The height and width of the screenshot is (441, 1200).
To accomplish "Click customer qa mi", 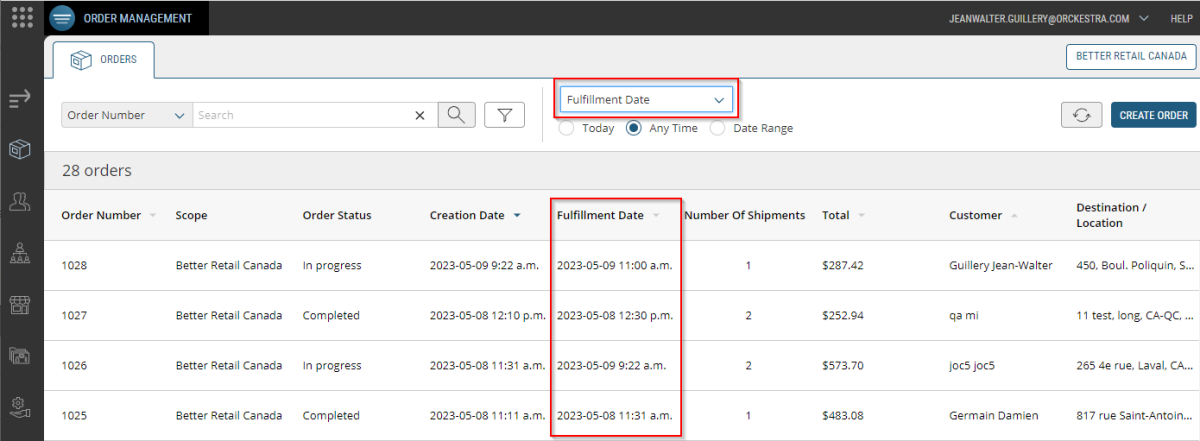I will coord(963,315).
